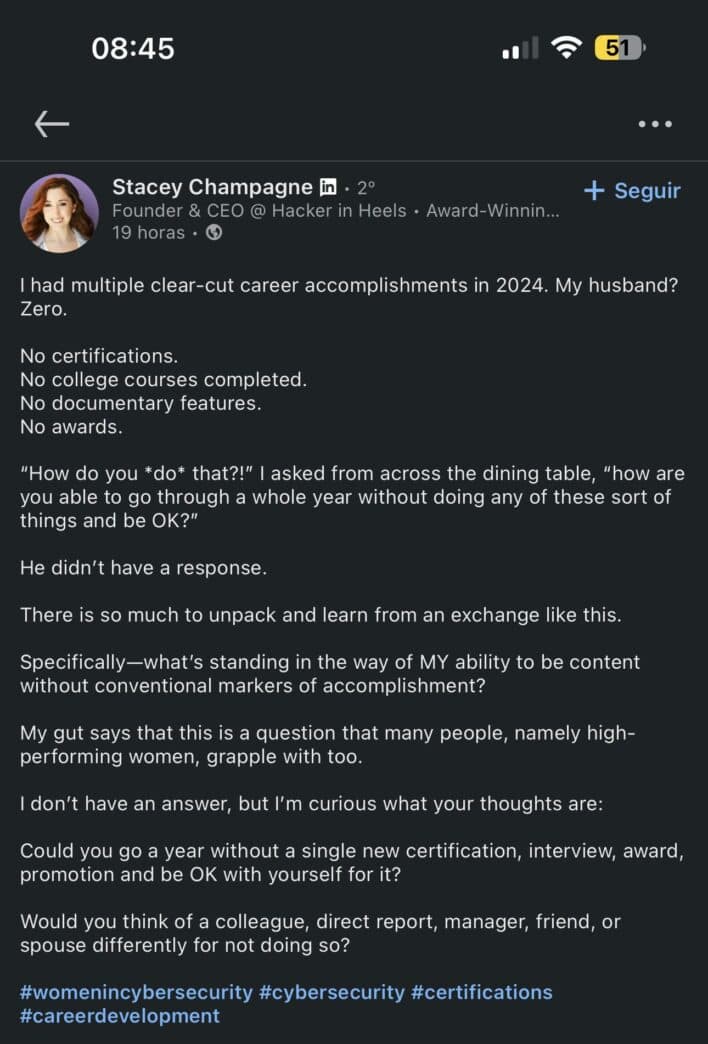Viewport: 708px width, 1044px height.
Task: Tap the "19 horas" post timestamp
Action: pyautogui.click(x=148, y=233)
